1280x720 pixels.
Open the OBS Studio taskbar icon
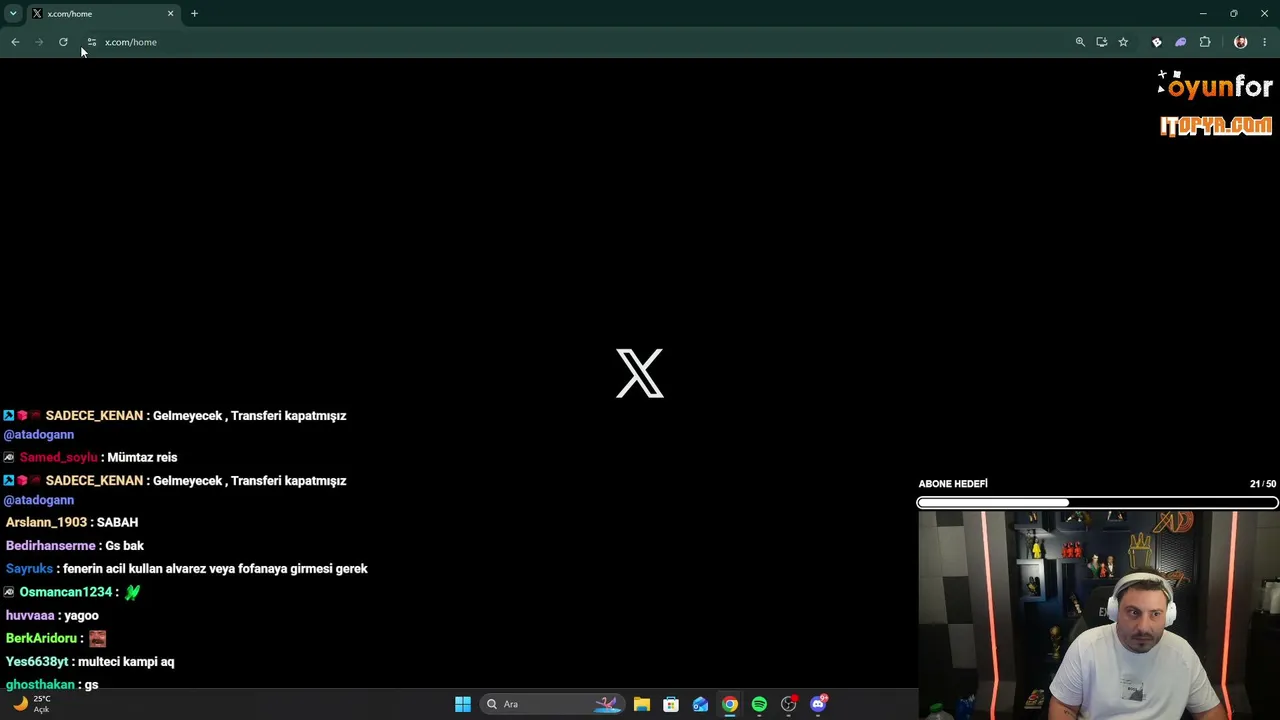(x=789, y=704)
